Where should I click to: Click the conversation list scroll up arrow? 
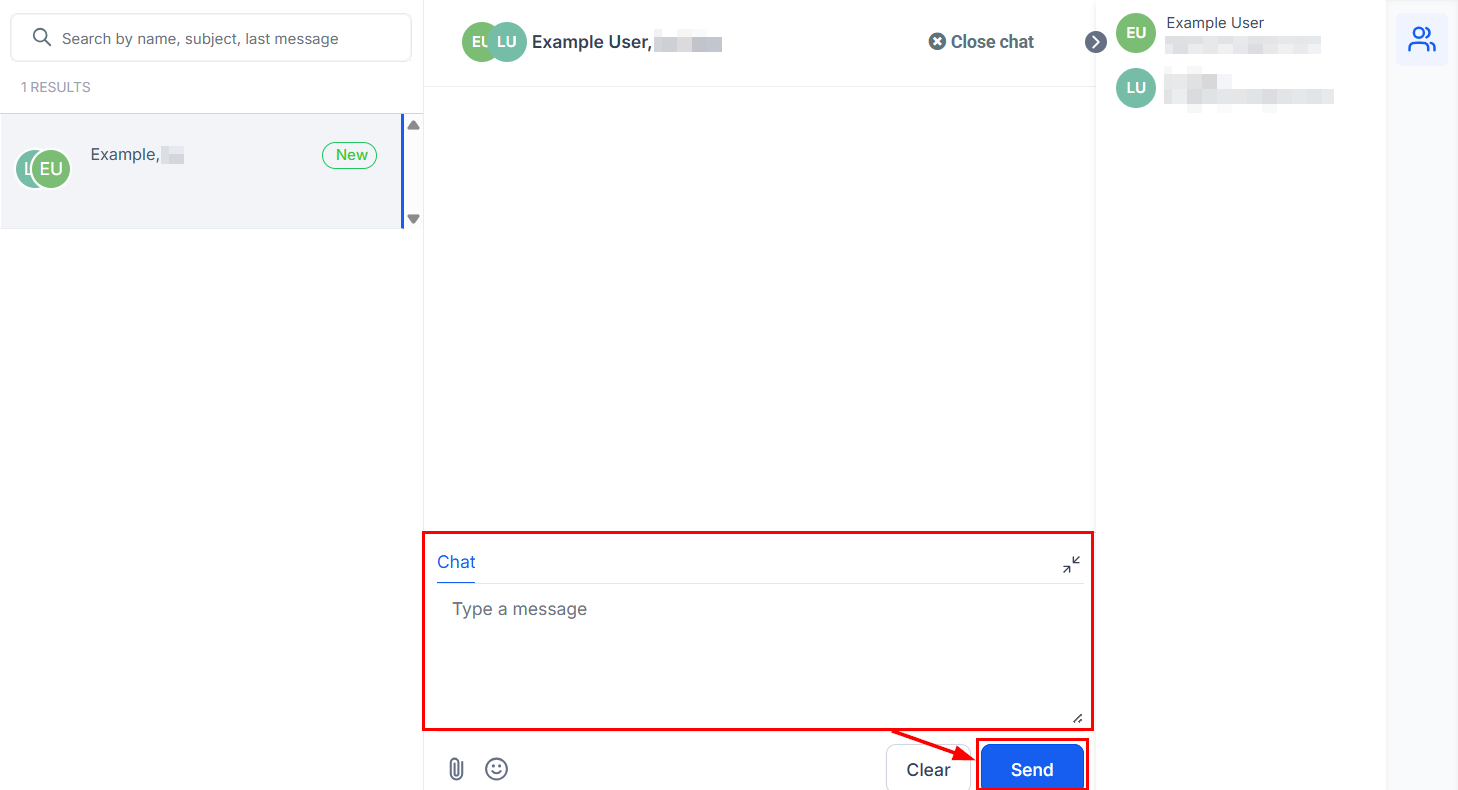click(413, 125)
